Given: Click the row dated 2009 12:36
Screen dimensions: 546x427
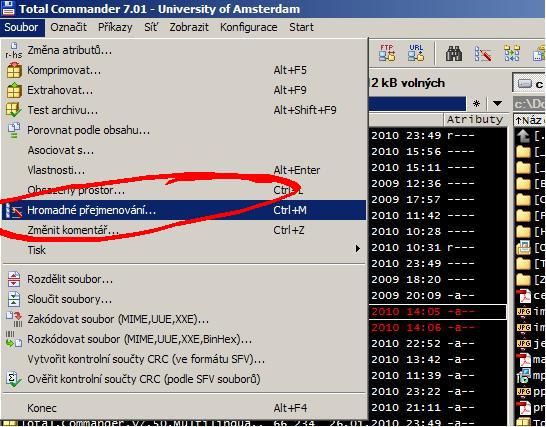Looking at the screenshot, I should click(438, 184).
